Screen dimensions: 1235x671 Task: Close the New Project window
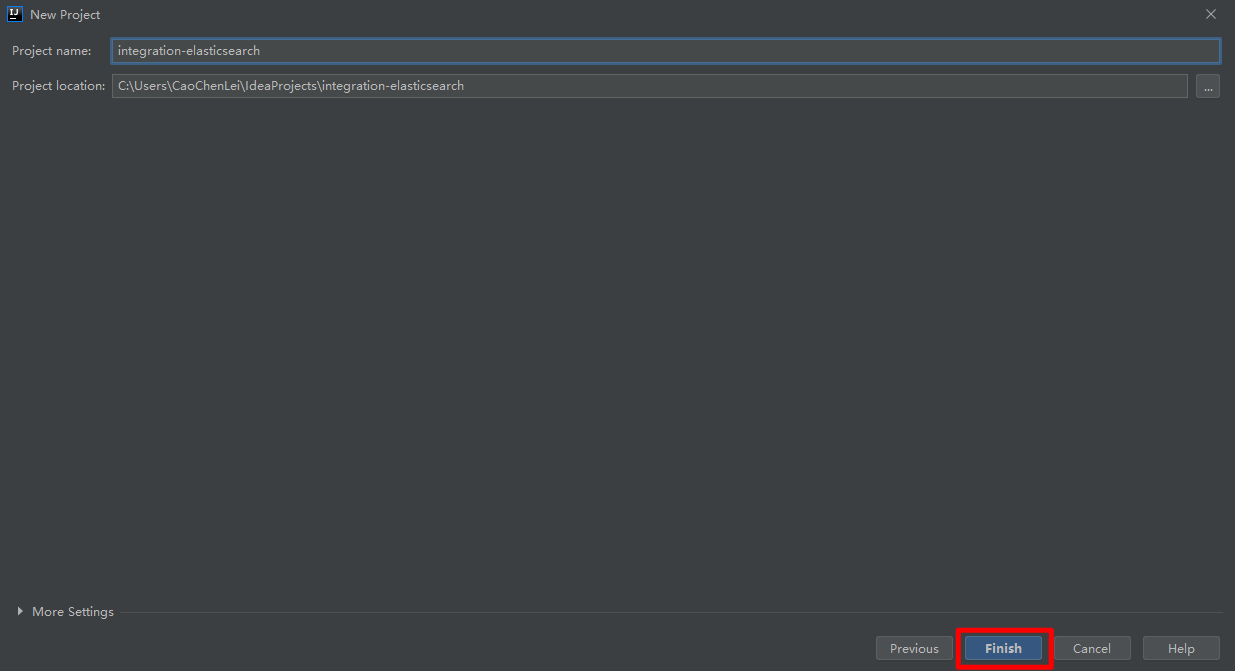[1210, 14]
